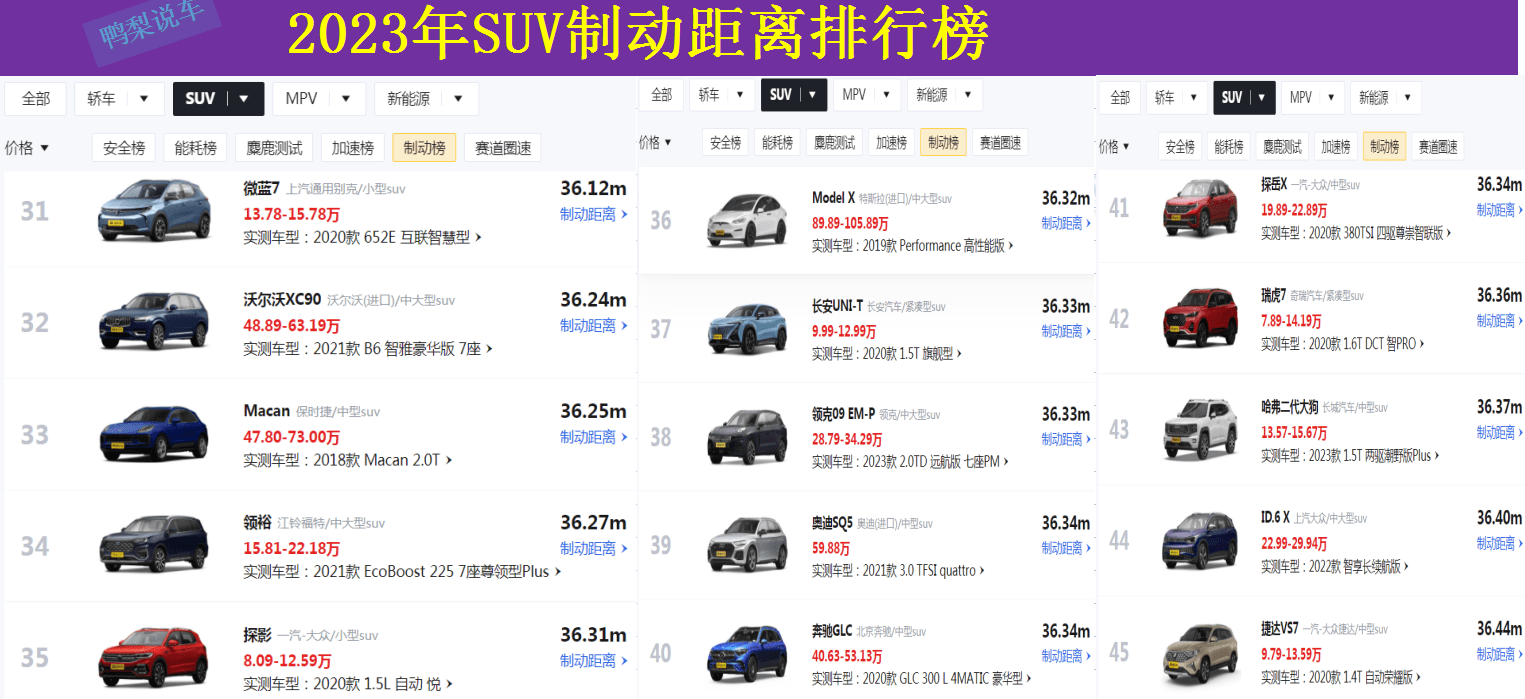Image resolution: width=1525 pixels, height=699 pixels.
Task: View 制动距离 link for 奥迪SQ5
Action: [x=1066, y=548]
